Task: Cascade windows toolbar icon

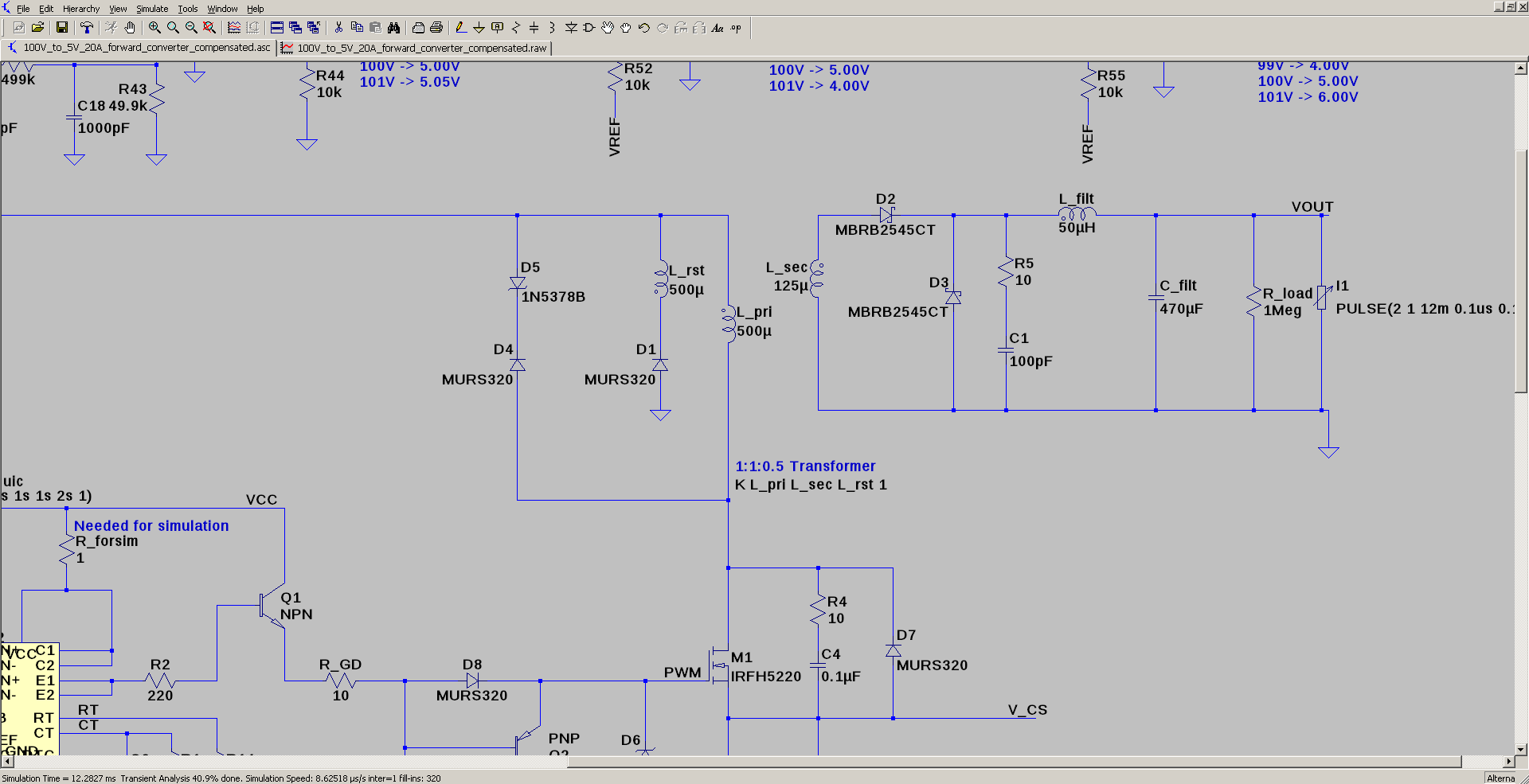Action: (x=295, y=28)
